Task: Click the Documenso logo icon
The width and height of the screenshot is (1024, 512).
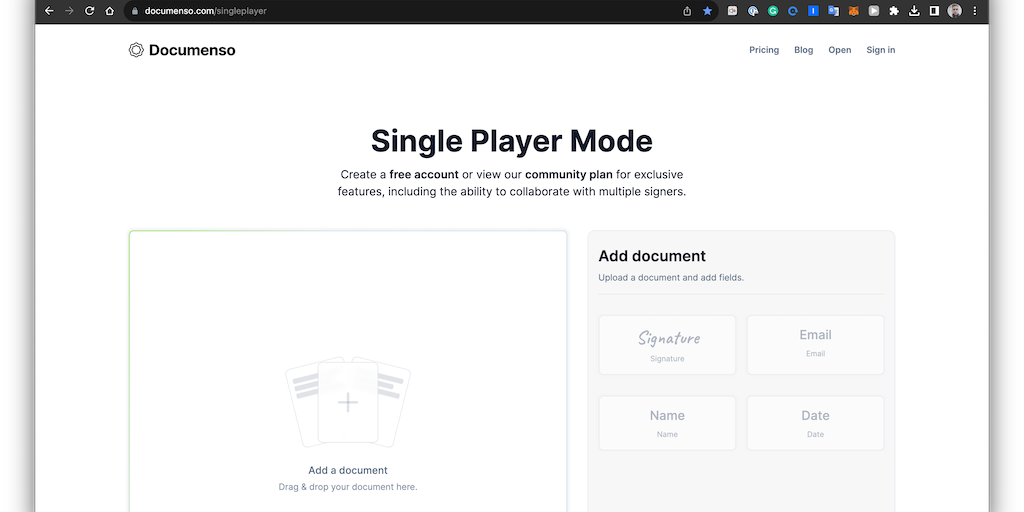Action: pos(136,50)
